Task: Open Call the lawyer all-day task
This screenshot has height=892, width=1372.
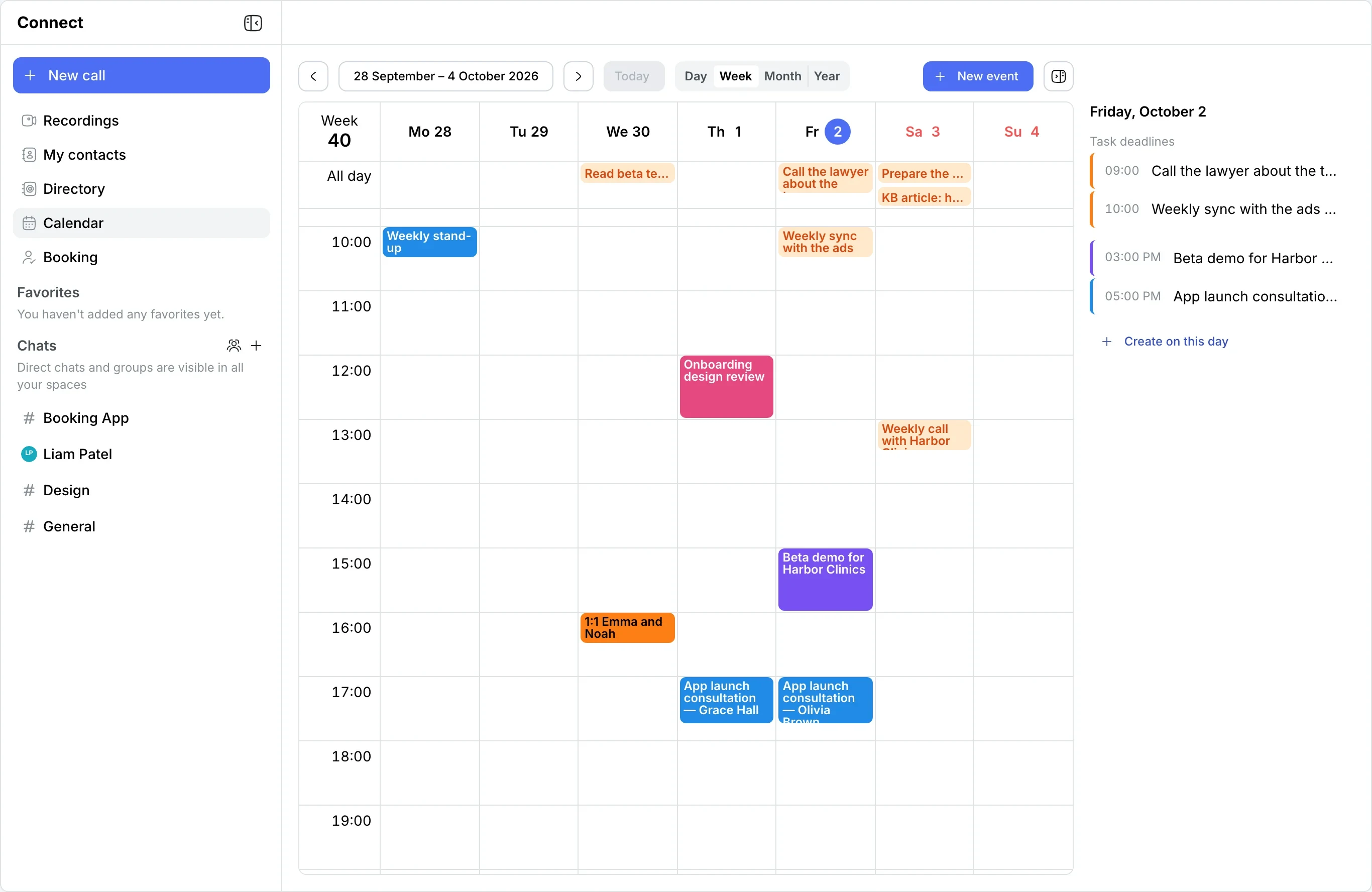Action: coord(825,178)
